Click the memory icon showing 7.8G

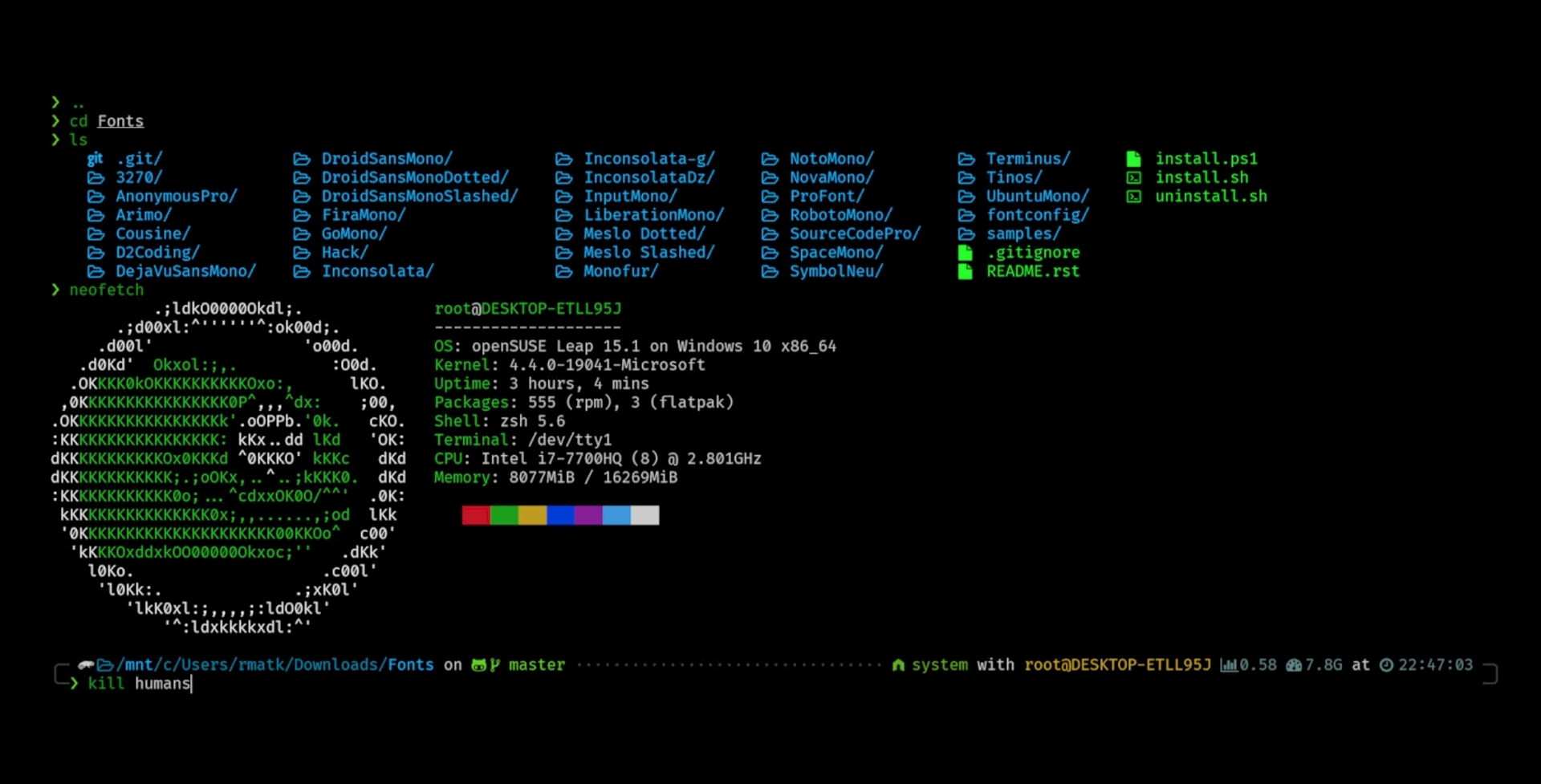(1294, 664)
